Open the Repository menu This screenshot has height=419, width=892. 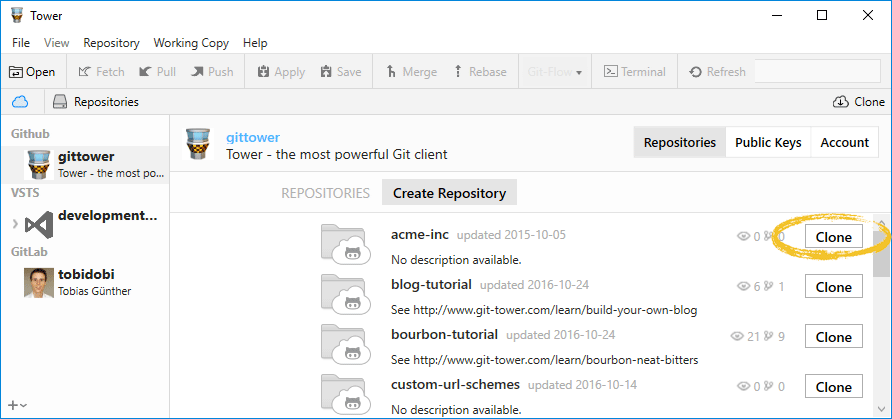pyautogui.click(x=111, y=43)
